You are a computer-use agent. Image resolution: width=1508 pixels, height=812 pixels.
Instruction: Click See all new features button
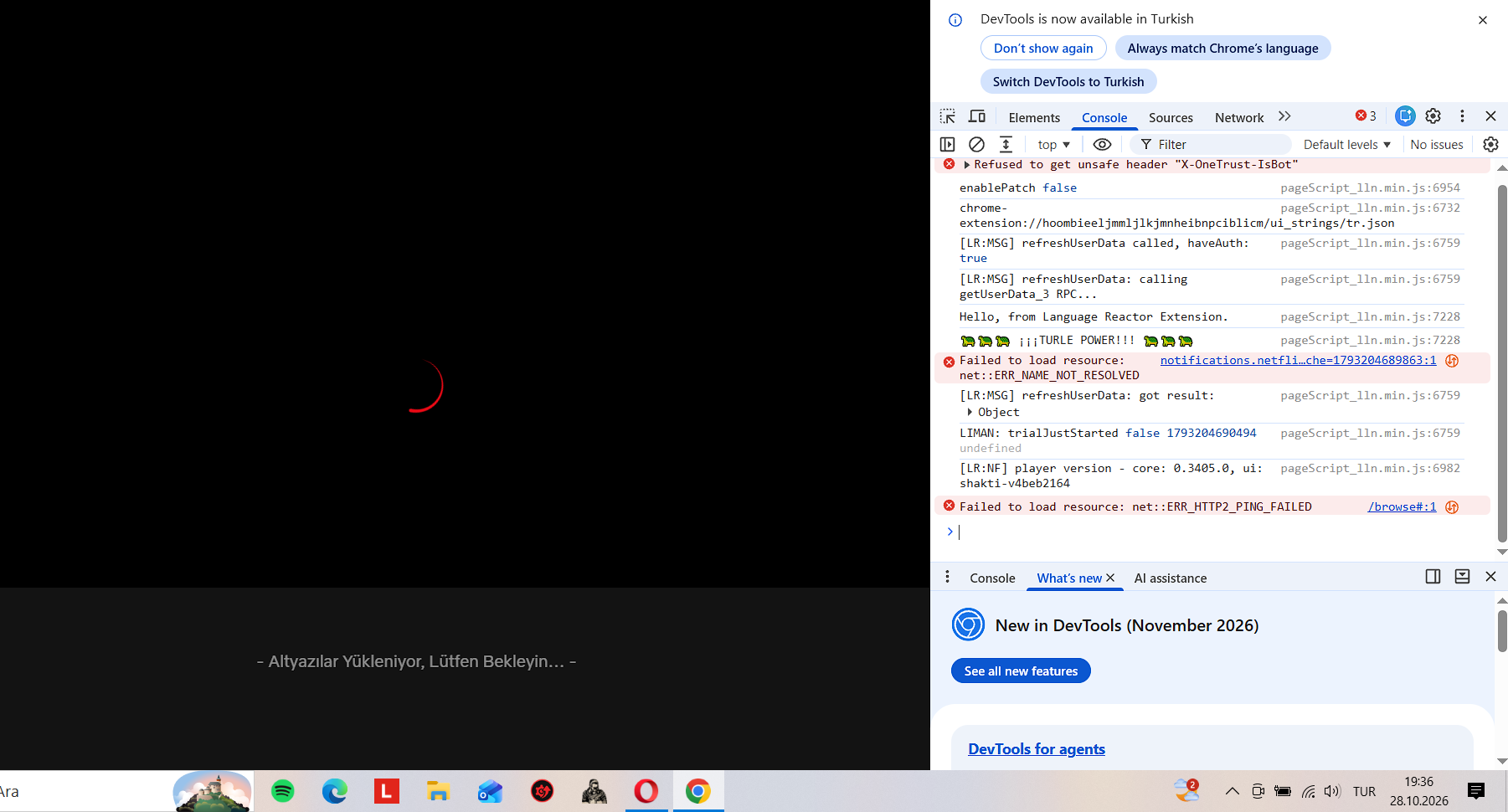click(1021, 671)
